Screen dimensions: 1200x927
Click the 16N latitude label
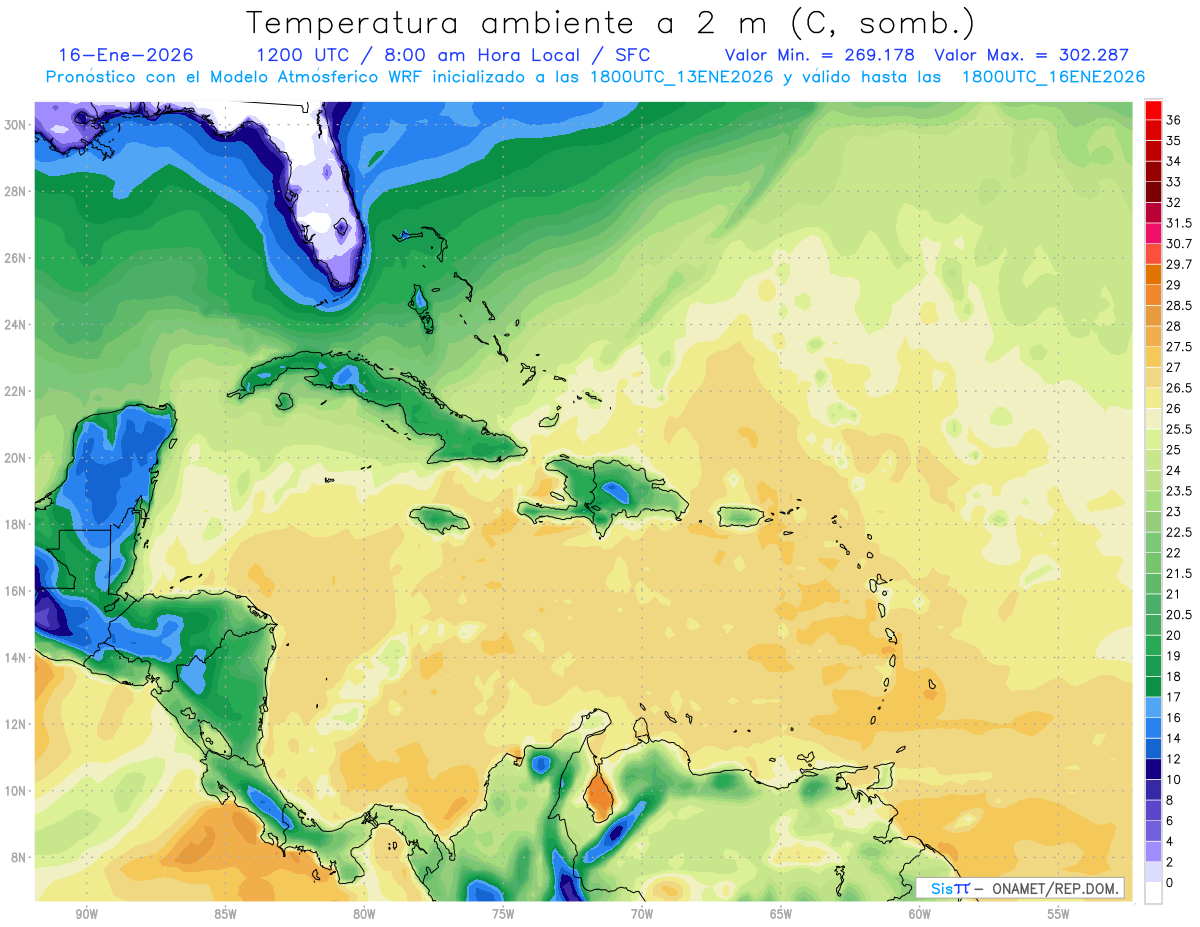[x=15, y=591]
